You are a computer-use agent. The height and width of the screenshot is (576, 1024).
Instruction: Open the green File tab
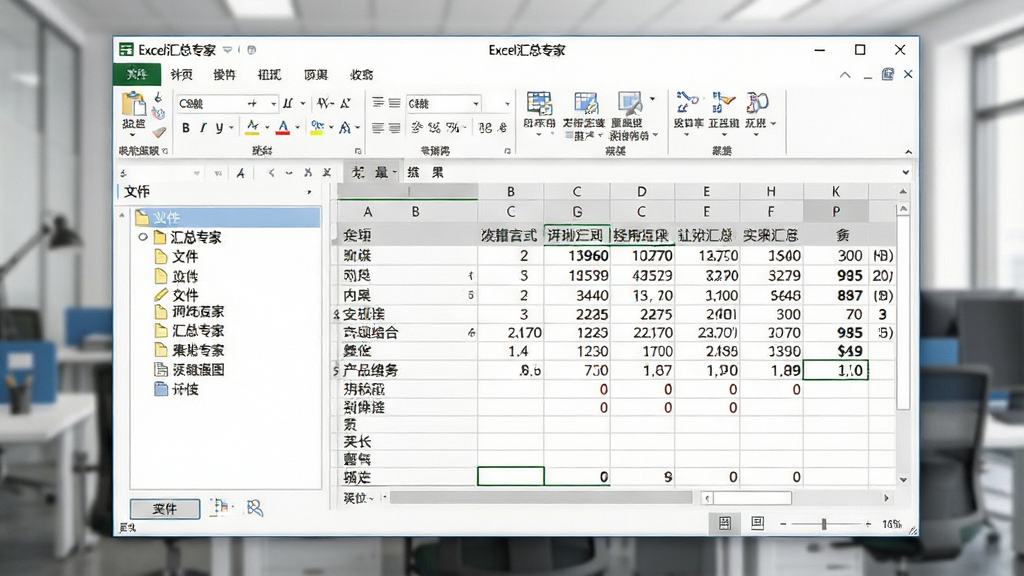(136, 74)
